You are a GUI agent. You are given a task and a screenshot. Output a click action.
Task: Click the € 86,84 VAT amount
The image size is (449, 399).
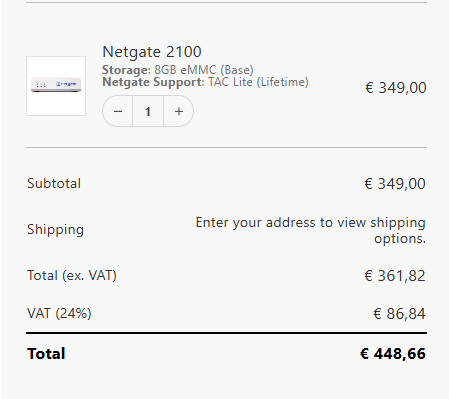(399, 314)
